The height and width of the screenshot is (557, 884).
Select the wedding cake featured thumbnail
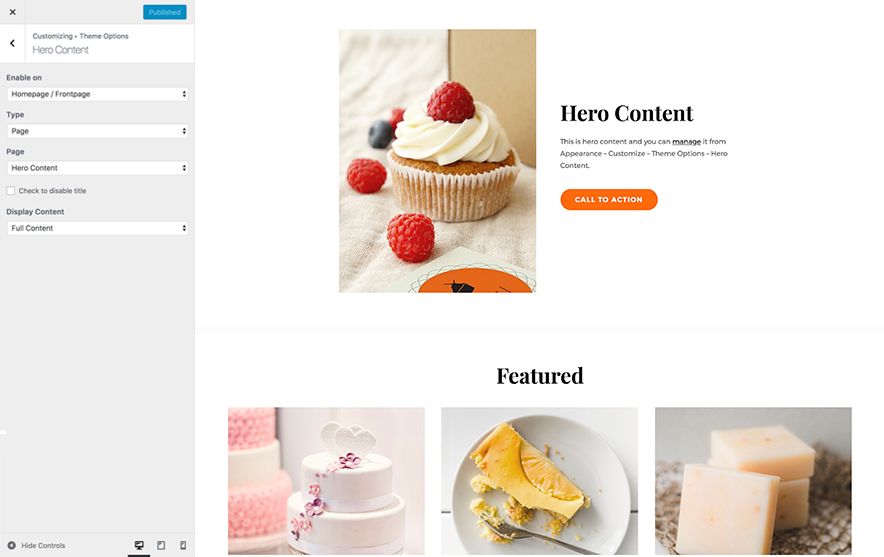click(326, 481)
